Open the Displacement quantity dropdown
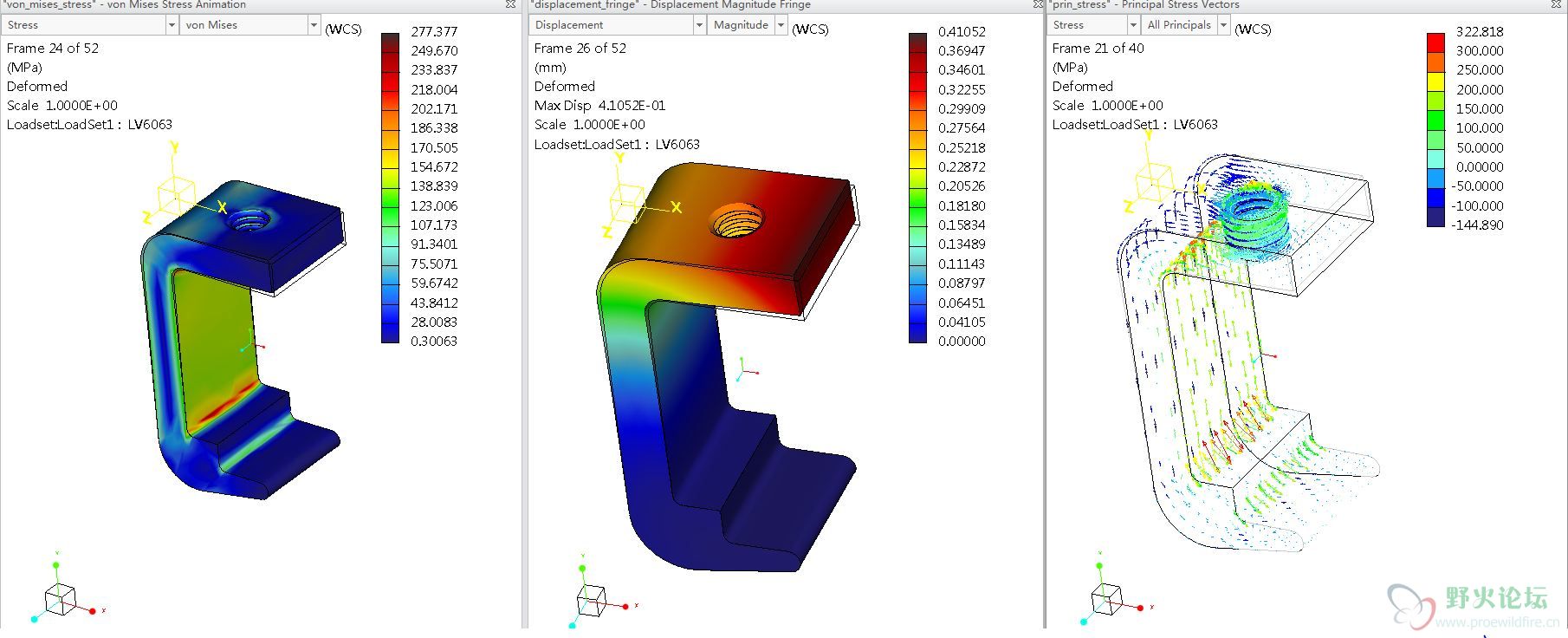The image size is (1568, 638). (699, 25)
